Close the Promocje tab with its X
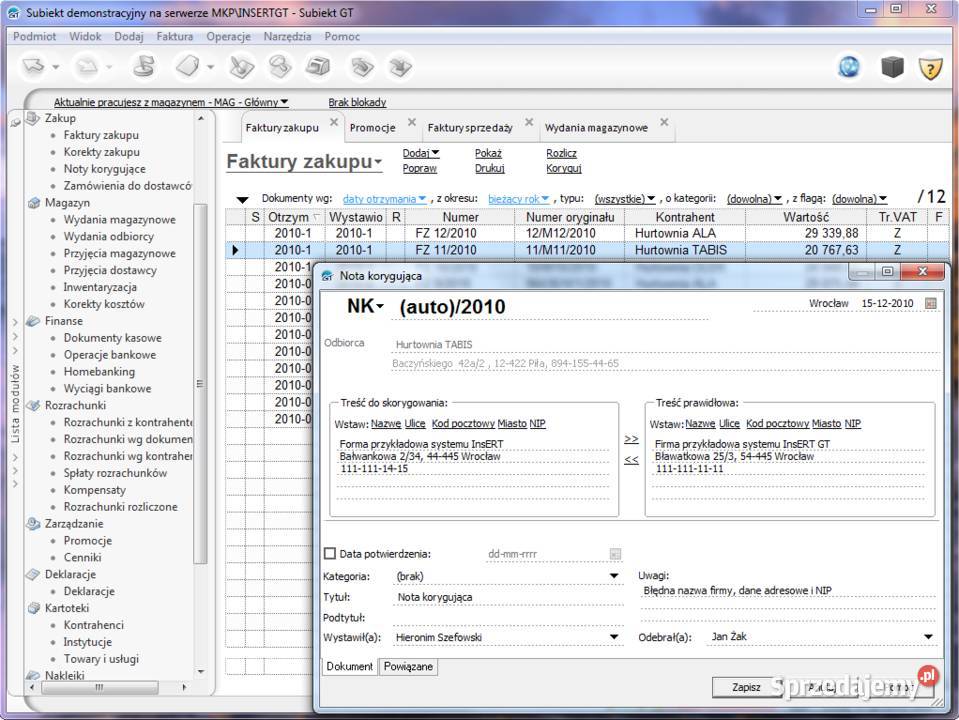This screenshot has height=720, width=959. click(x=412, y=124)
